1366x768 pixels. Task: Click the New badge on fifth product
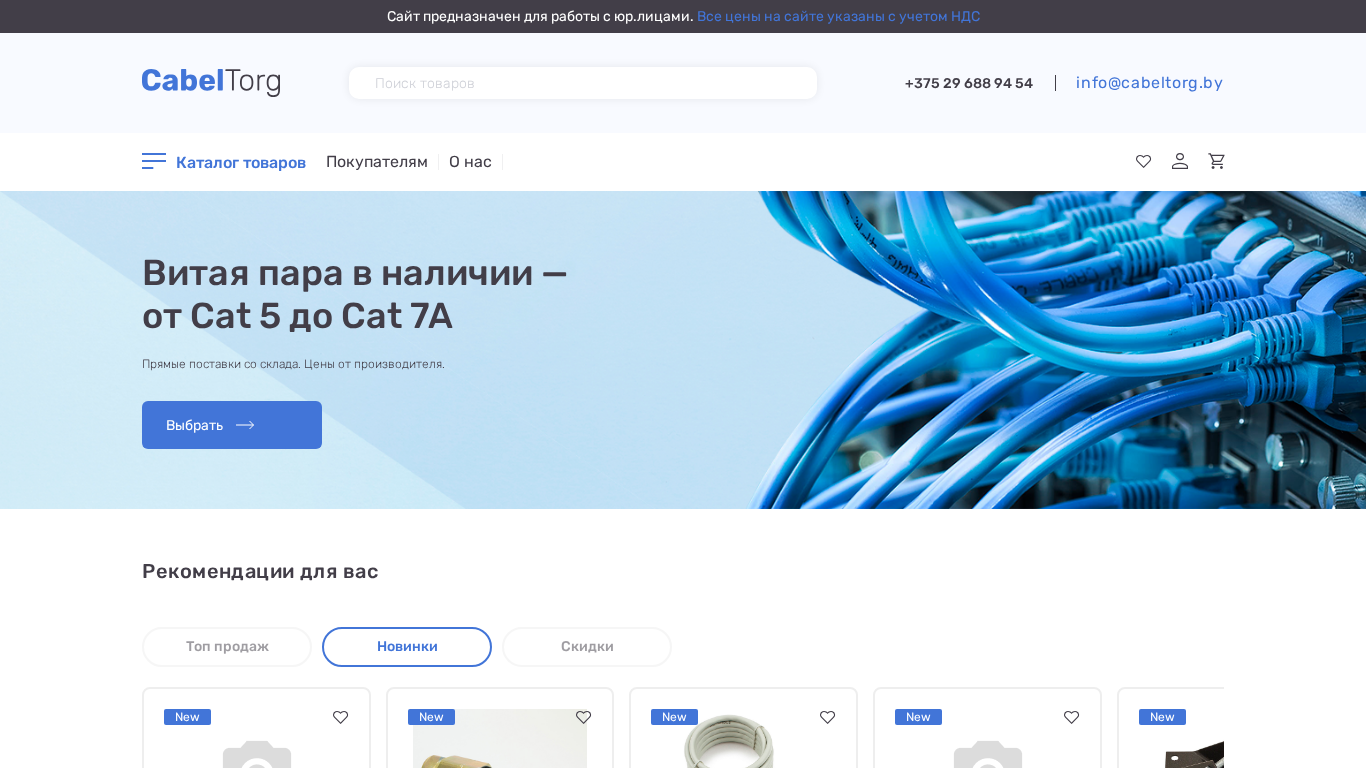point(1162,717)
